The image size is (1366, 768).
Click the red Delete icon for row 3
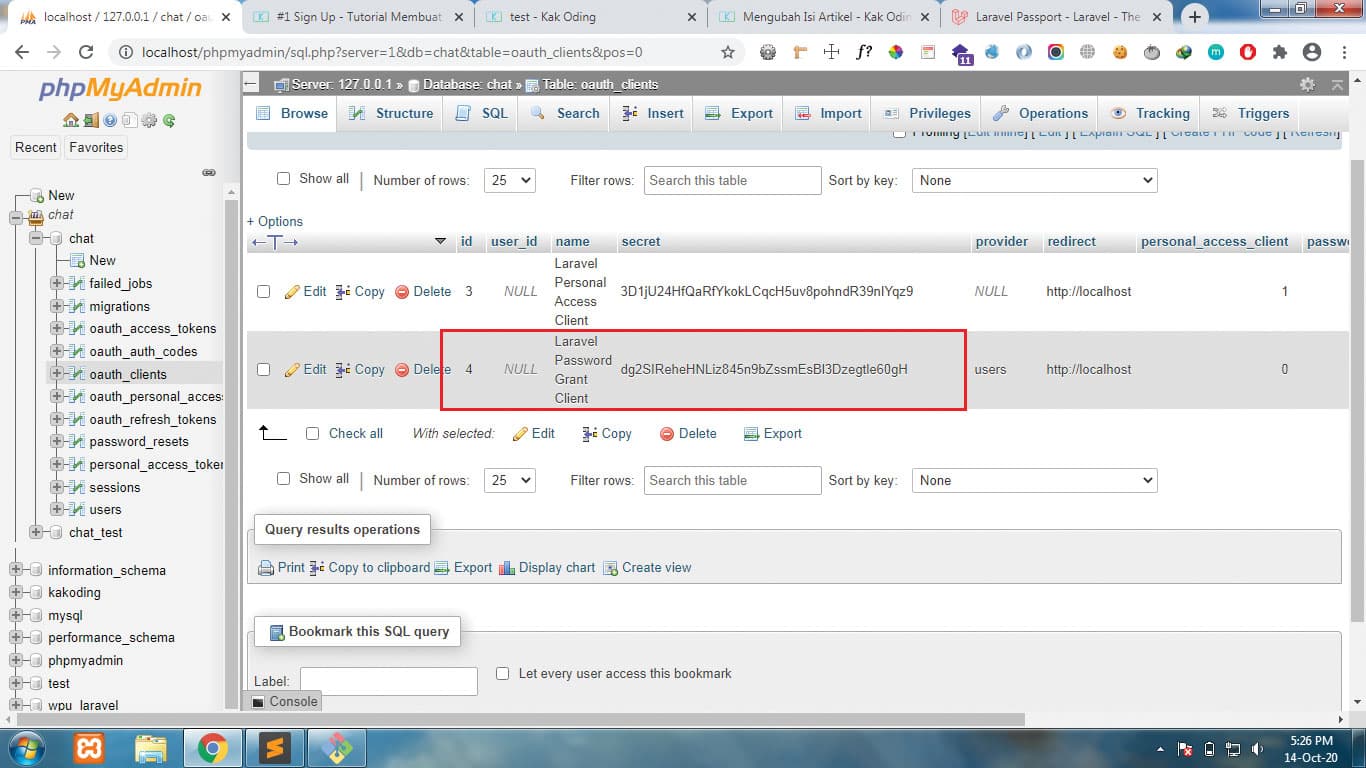tap(402, 291)
